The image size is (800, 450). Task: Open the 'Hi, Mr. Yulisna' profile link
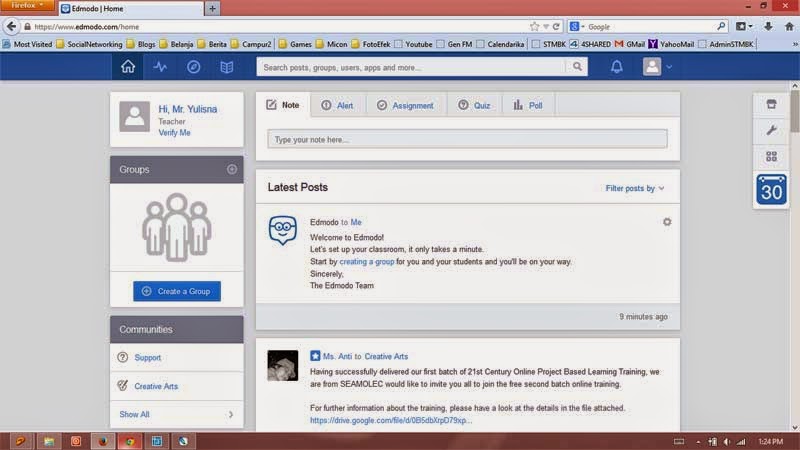point(187,109)
